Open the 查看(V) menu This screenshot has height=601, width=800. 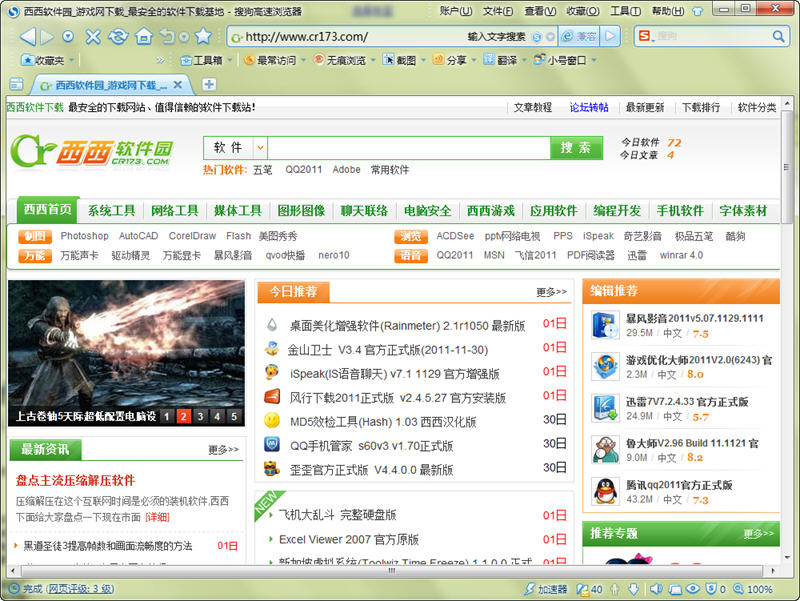pos(540,11)
